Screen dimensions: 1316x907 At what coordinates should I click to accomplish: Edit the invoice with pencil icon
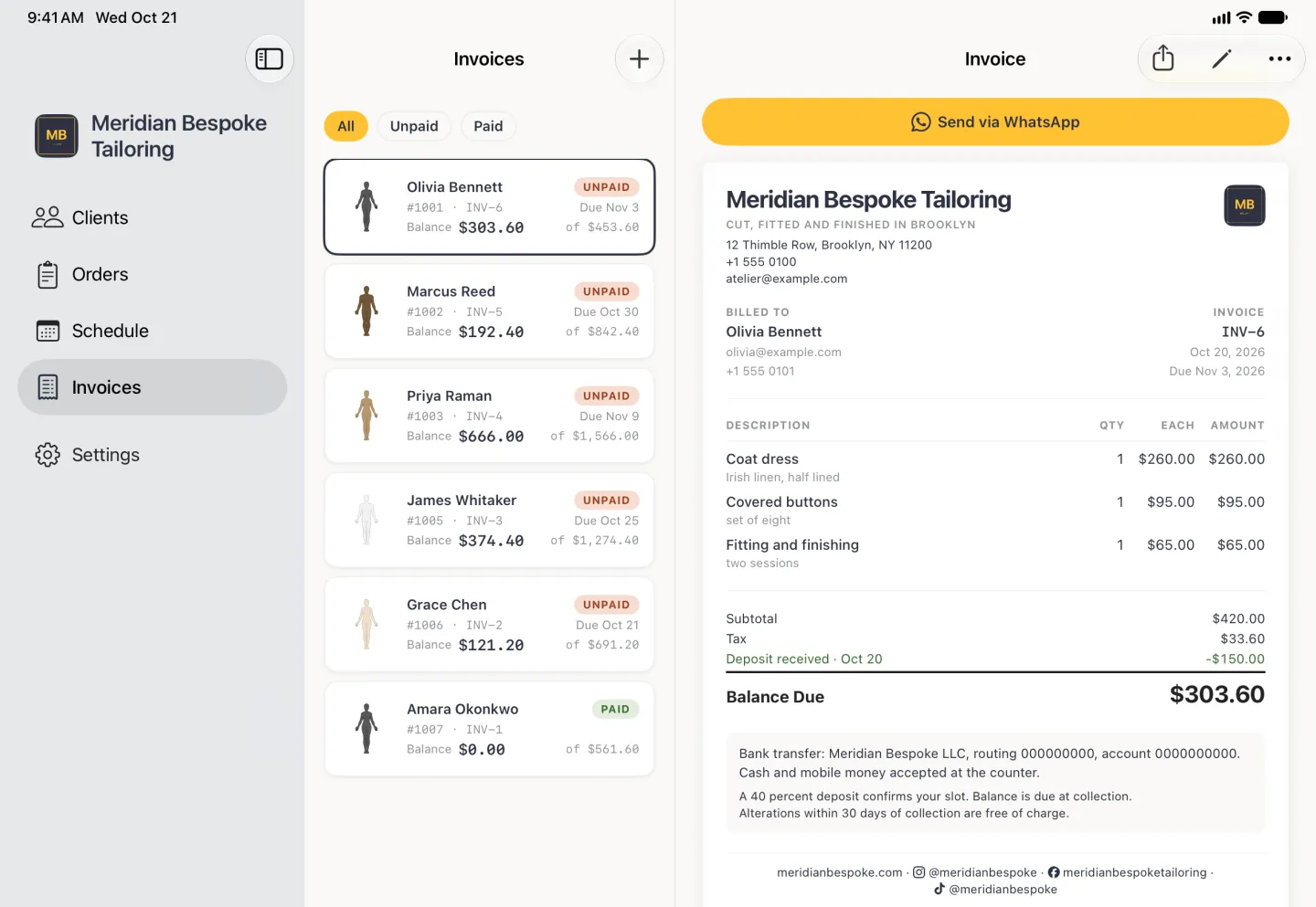[1222, 58]
